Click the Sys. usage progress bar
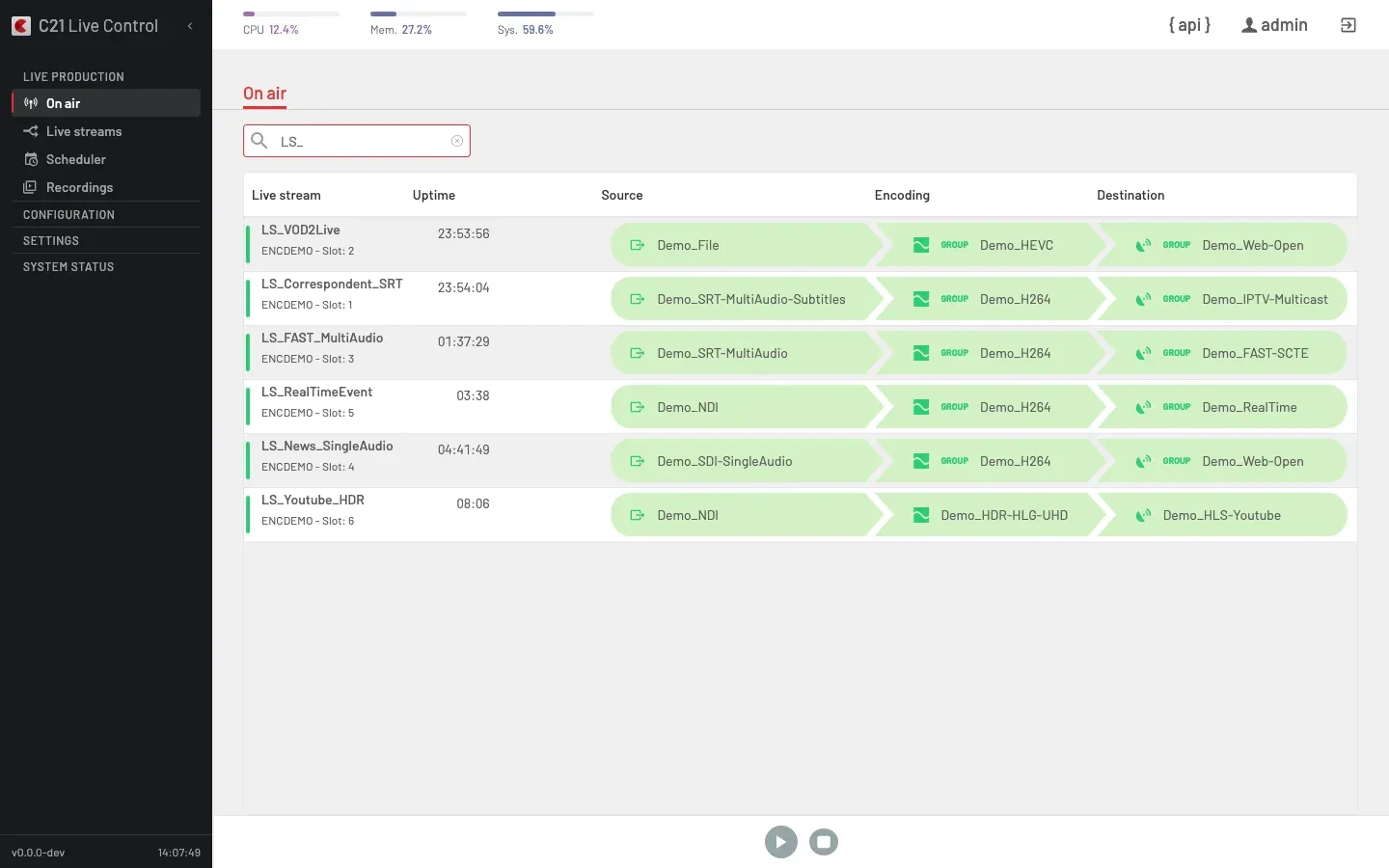The image size is (1389, 868). pos(546,14)
